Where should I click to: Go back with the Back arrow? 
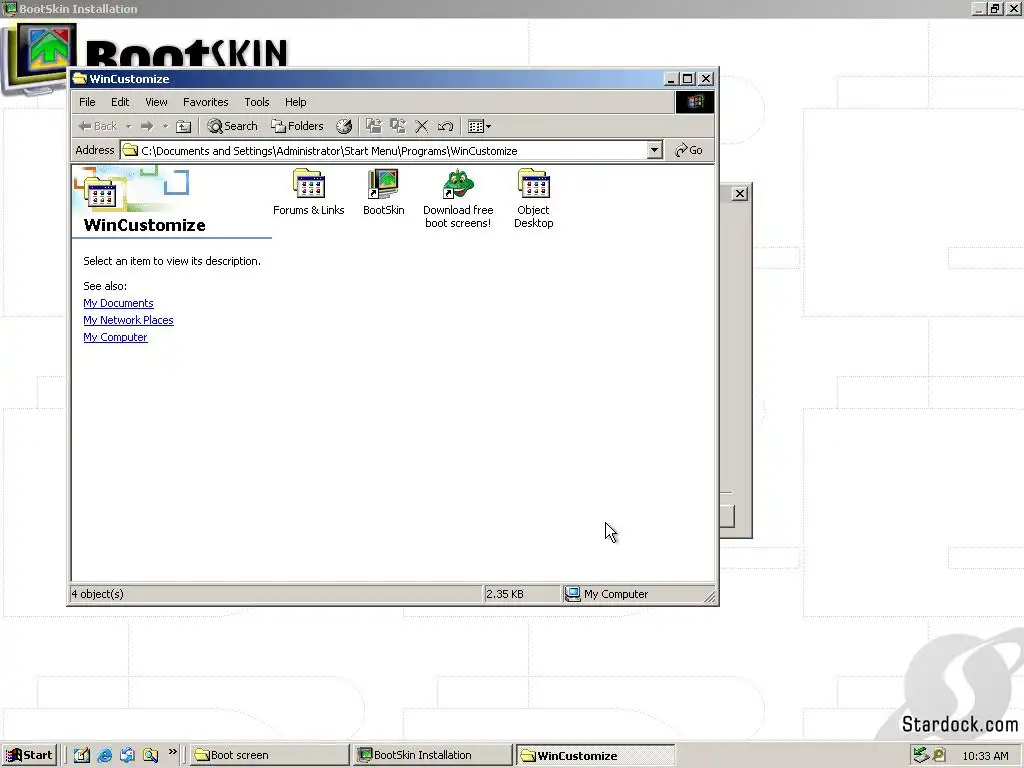point(98,126)
